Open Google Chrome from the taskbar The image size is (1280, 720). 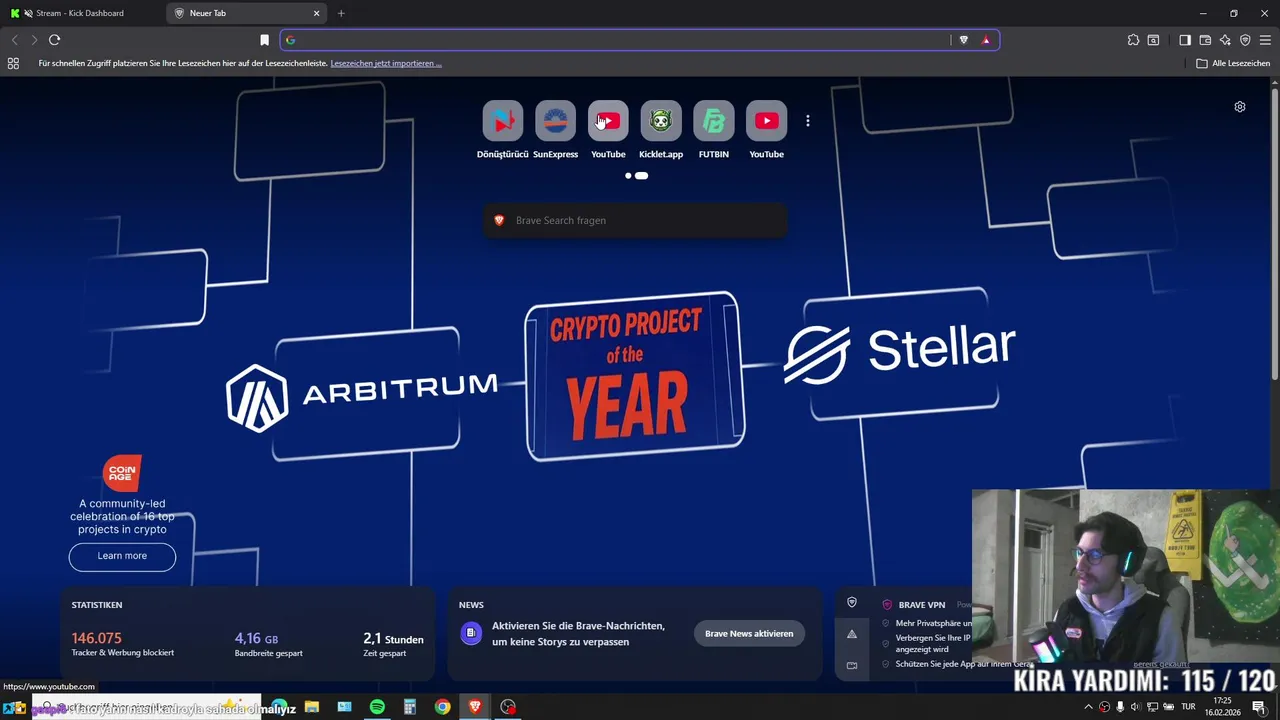click(442, 707)
